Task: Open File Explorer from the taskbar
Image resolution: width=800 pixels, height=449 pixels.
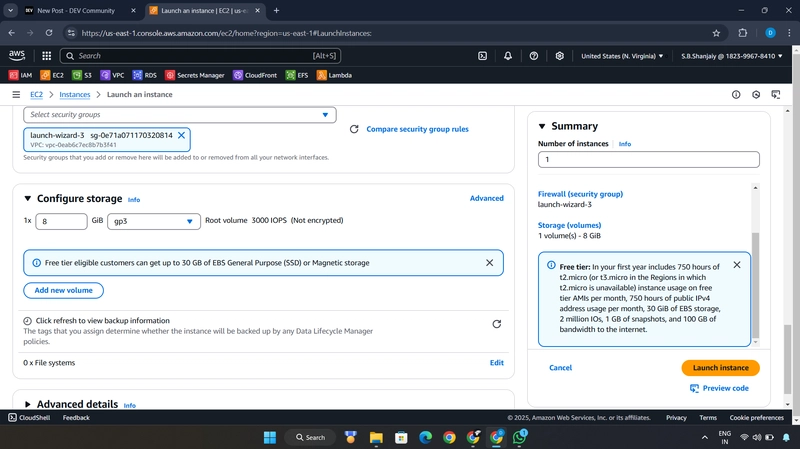Action: pos(376,437)
